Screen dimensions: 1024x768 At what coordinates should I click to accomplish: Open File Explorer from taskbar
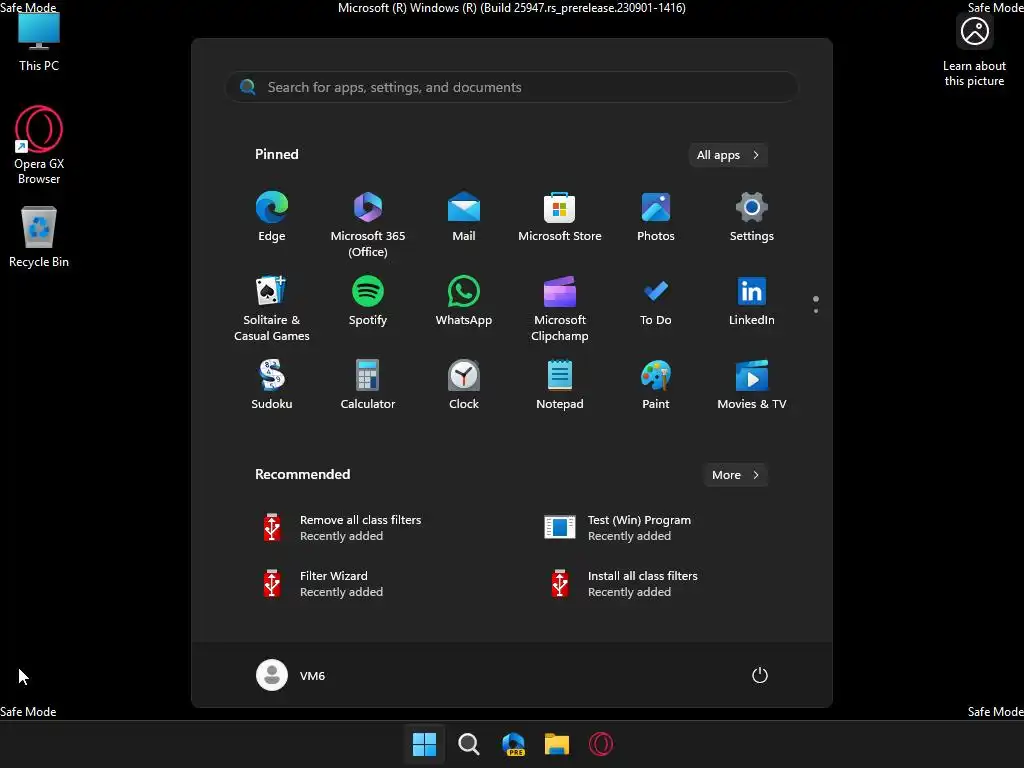(x=557, y=744)
